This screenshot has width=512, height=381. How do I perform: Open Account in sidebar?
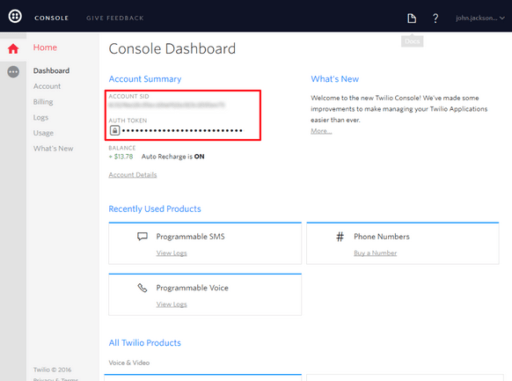pyautogui.click(x=47, y=86)
